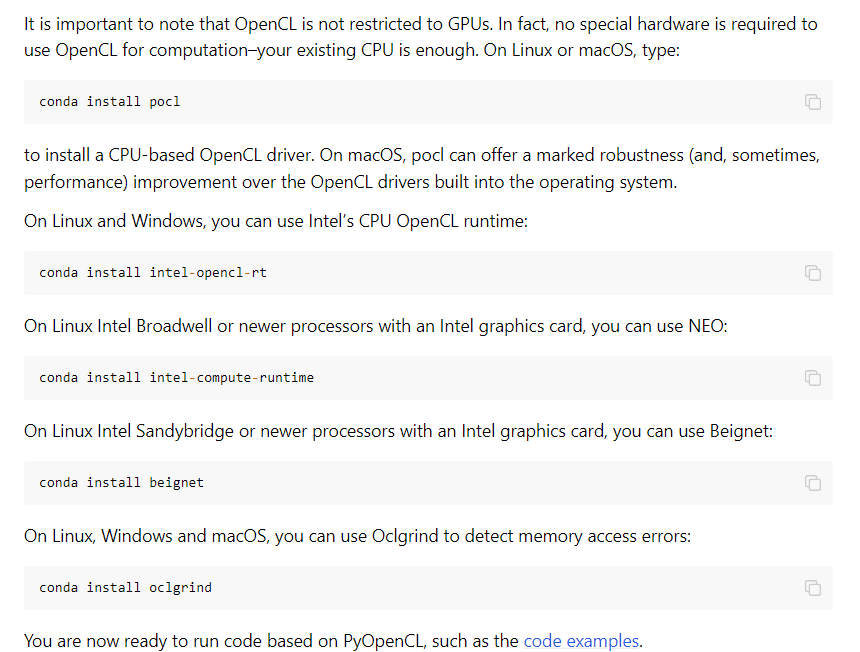Click the word Sandybridge in the text
Image resolution: width=860 pixels, height=652 pixels.
click(185, 431)
